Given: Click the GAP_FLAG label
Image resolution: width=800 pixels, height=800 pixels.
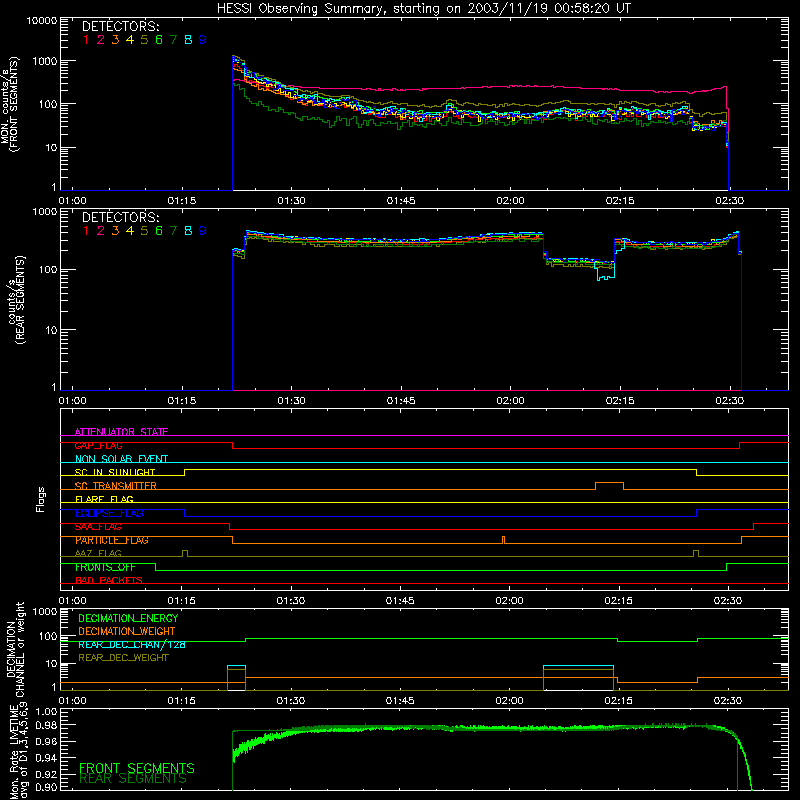Looking at the screenshot, I should (98, 445).
